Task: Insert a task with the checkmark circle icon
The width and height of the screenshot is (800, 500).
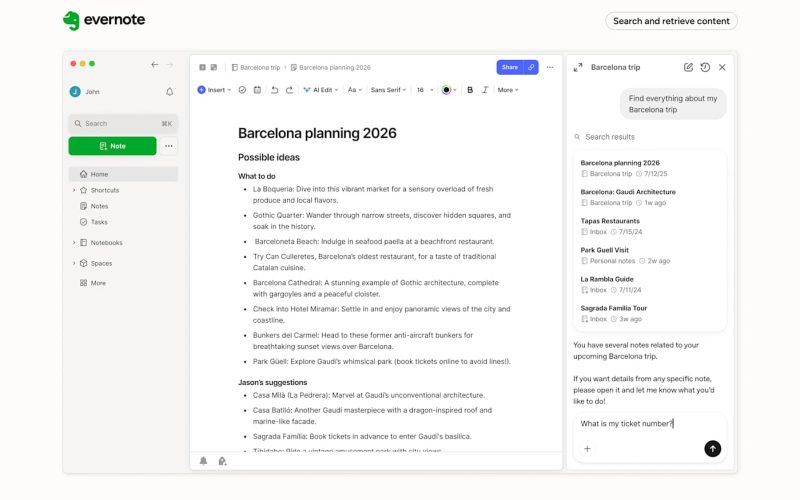Action: coord(242,90)
